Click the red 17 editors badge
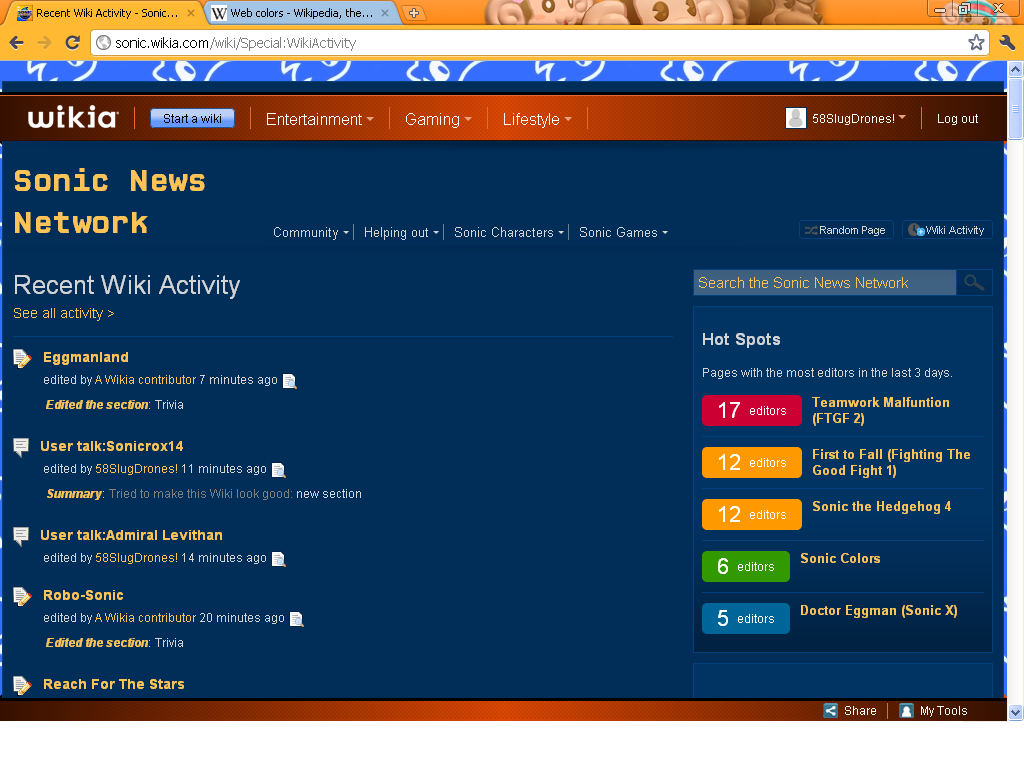 751,410
